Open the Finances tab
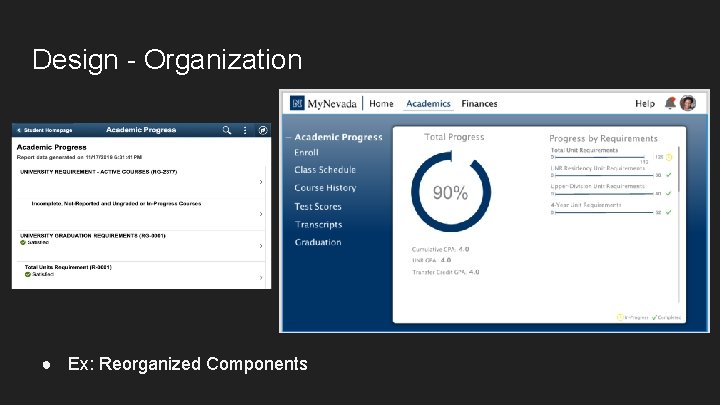The width and height of the screenshot is (720, 405). pos(479,104)
